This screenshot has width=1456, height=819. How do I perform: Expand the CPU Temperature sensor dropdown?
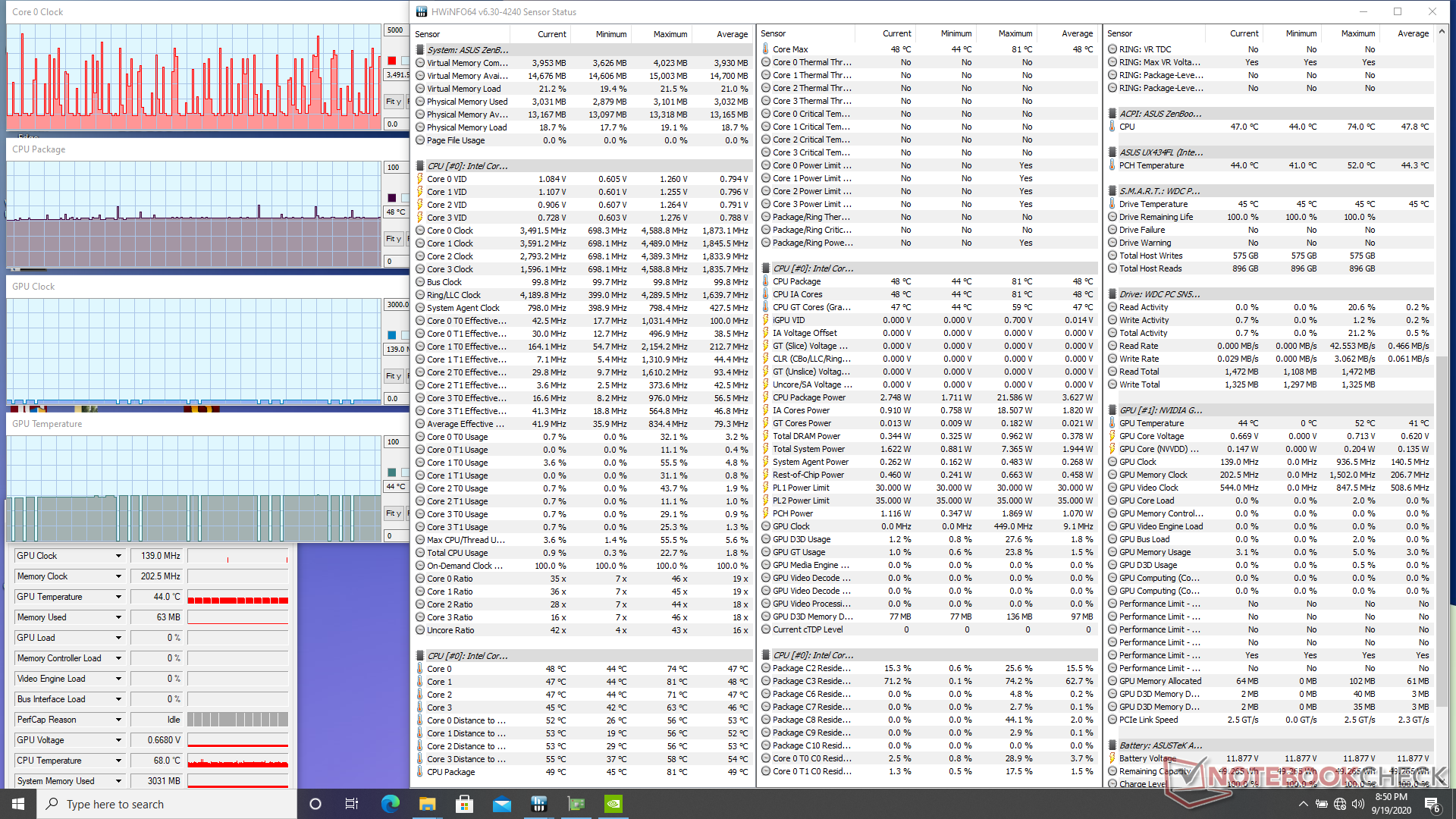pos(118,761)
